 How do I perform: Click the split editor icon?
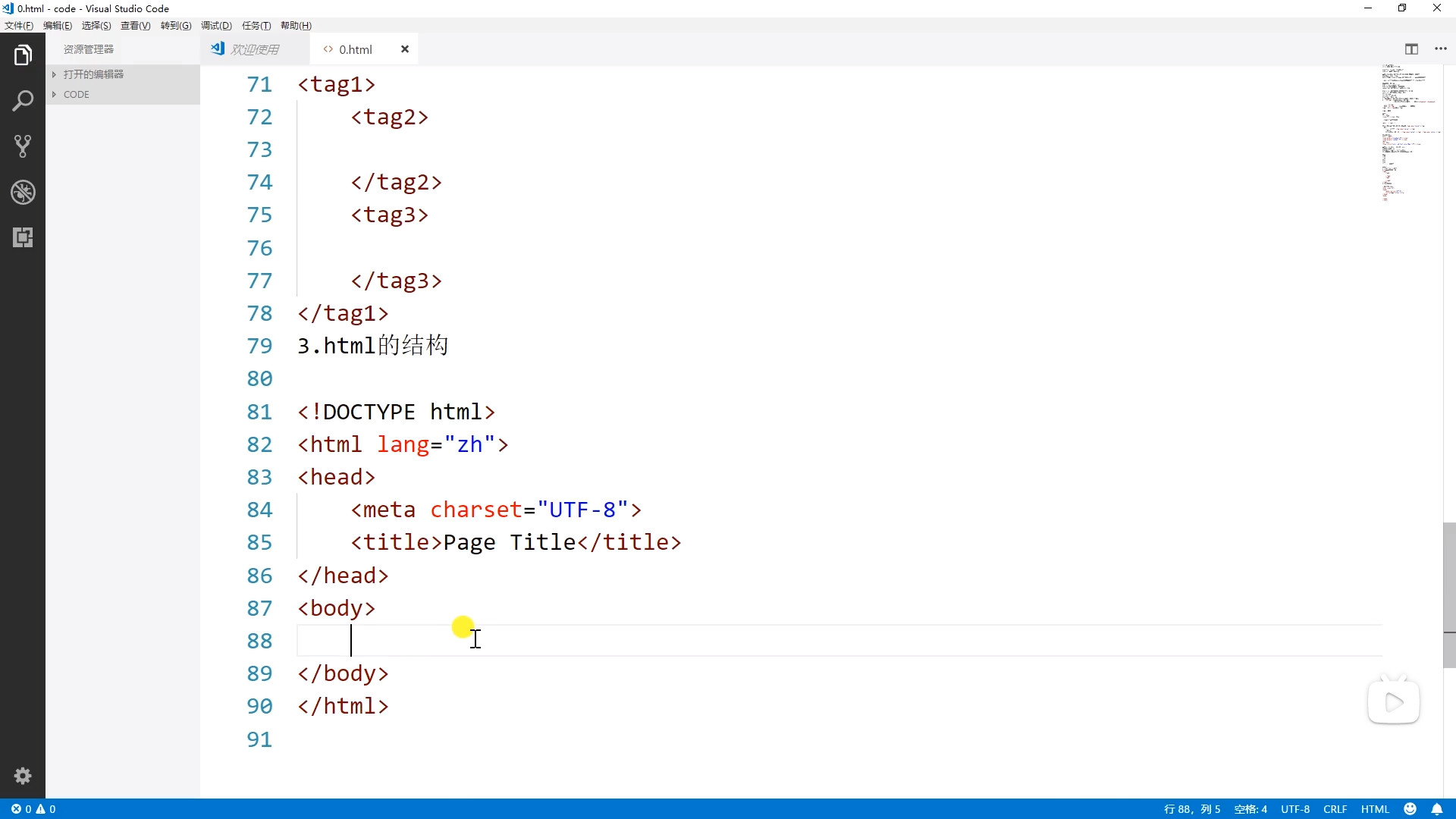click(1411, 49)
